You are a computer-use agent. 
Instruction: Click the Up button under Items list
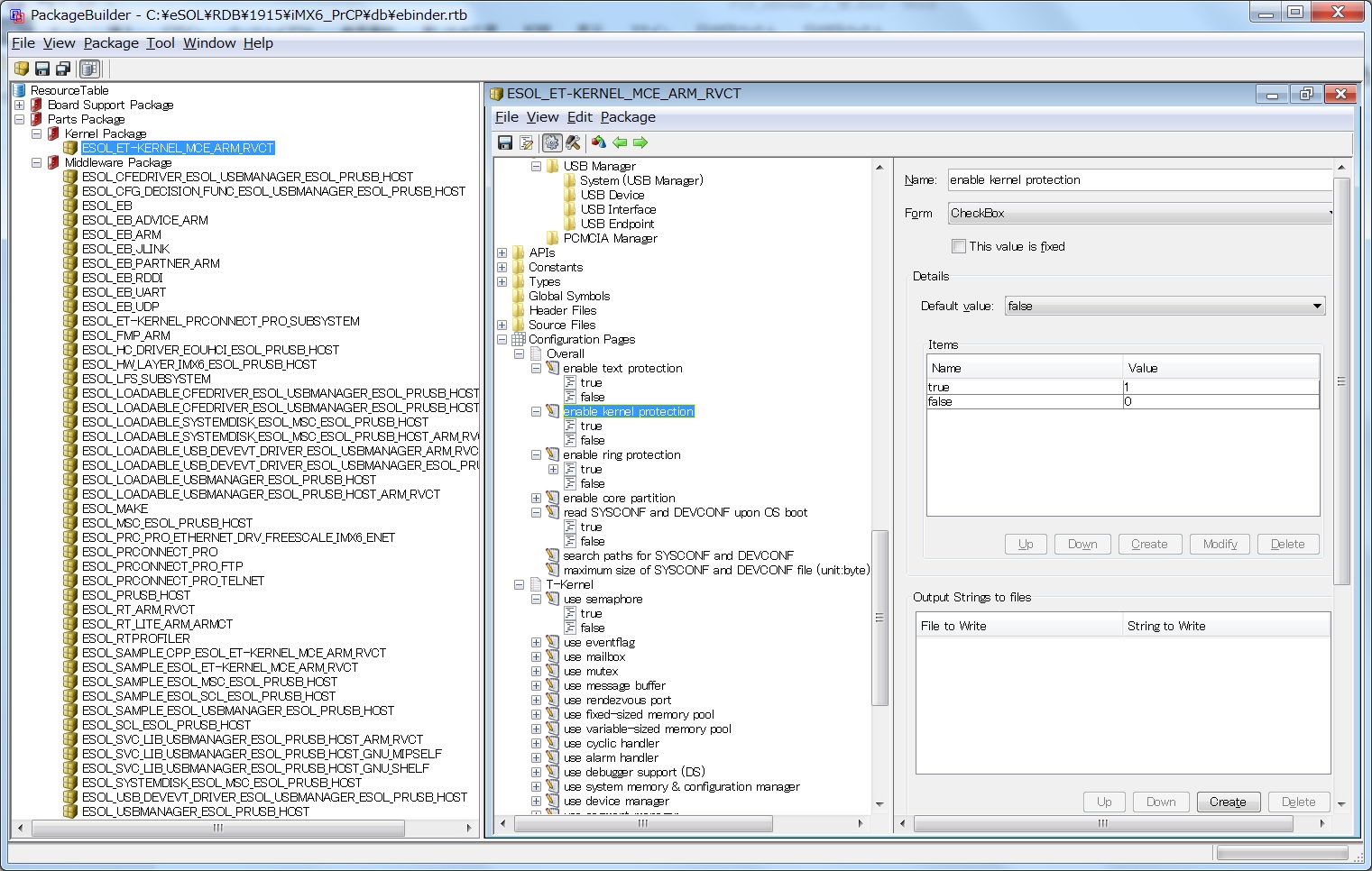tap(1026, 544)
